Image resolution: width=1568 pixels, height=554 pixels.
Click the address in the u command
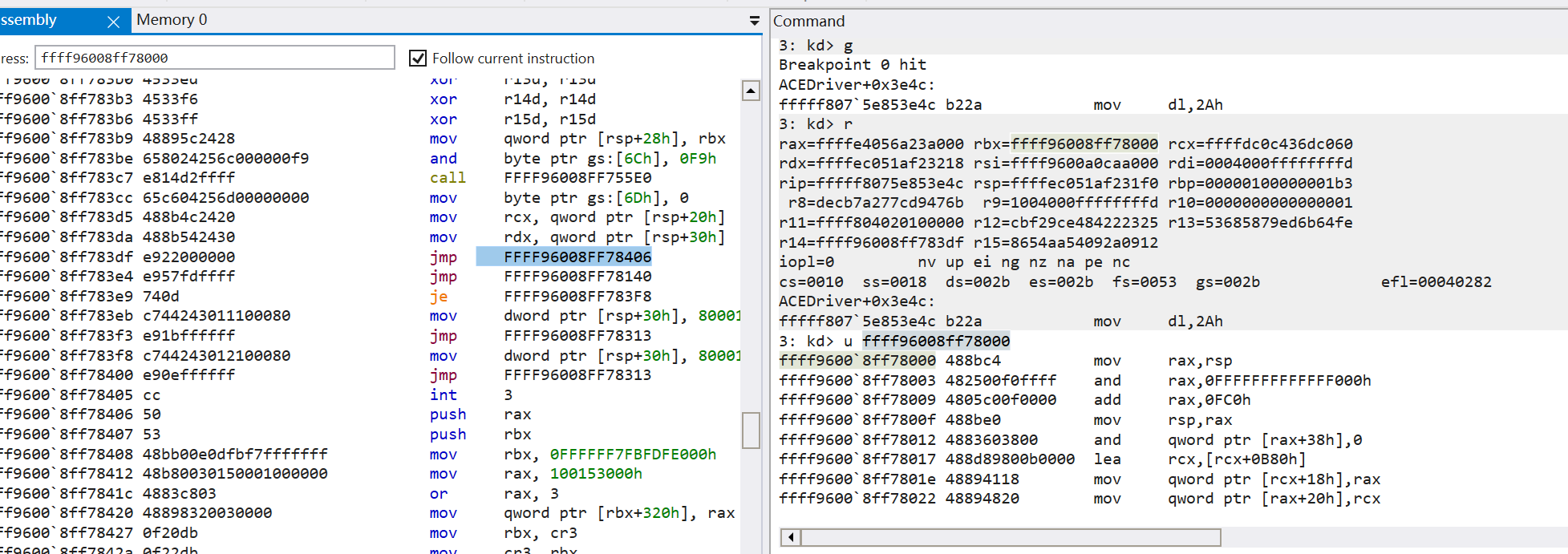936,341
